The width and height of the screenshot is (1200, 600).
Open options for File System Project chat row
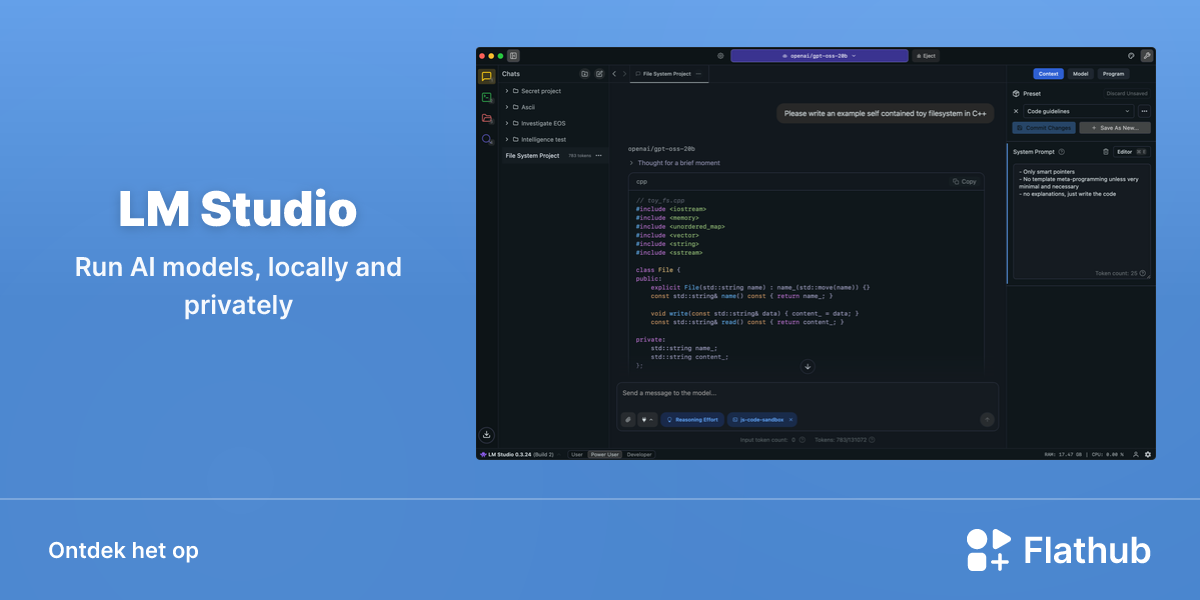pyautogui.click(x=599, y=156)
